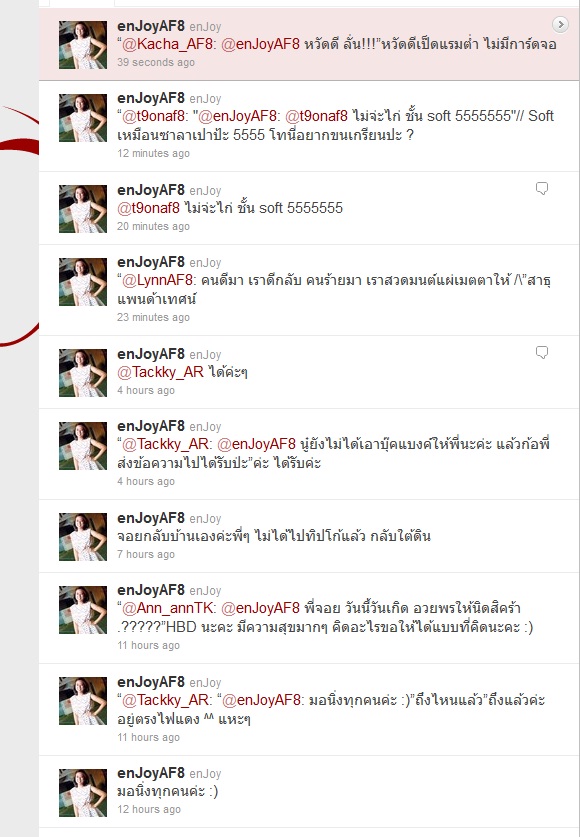
Task: Click the avatar beside the 12 hours ago tweet
Action: tap(83, 793)
